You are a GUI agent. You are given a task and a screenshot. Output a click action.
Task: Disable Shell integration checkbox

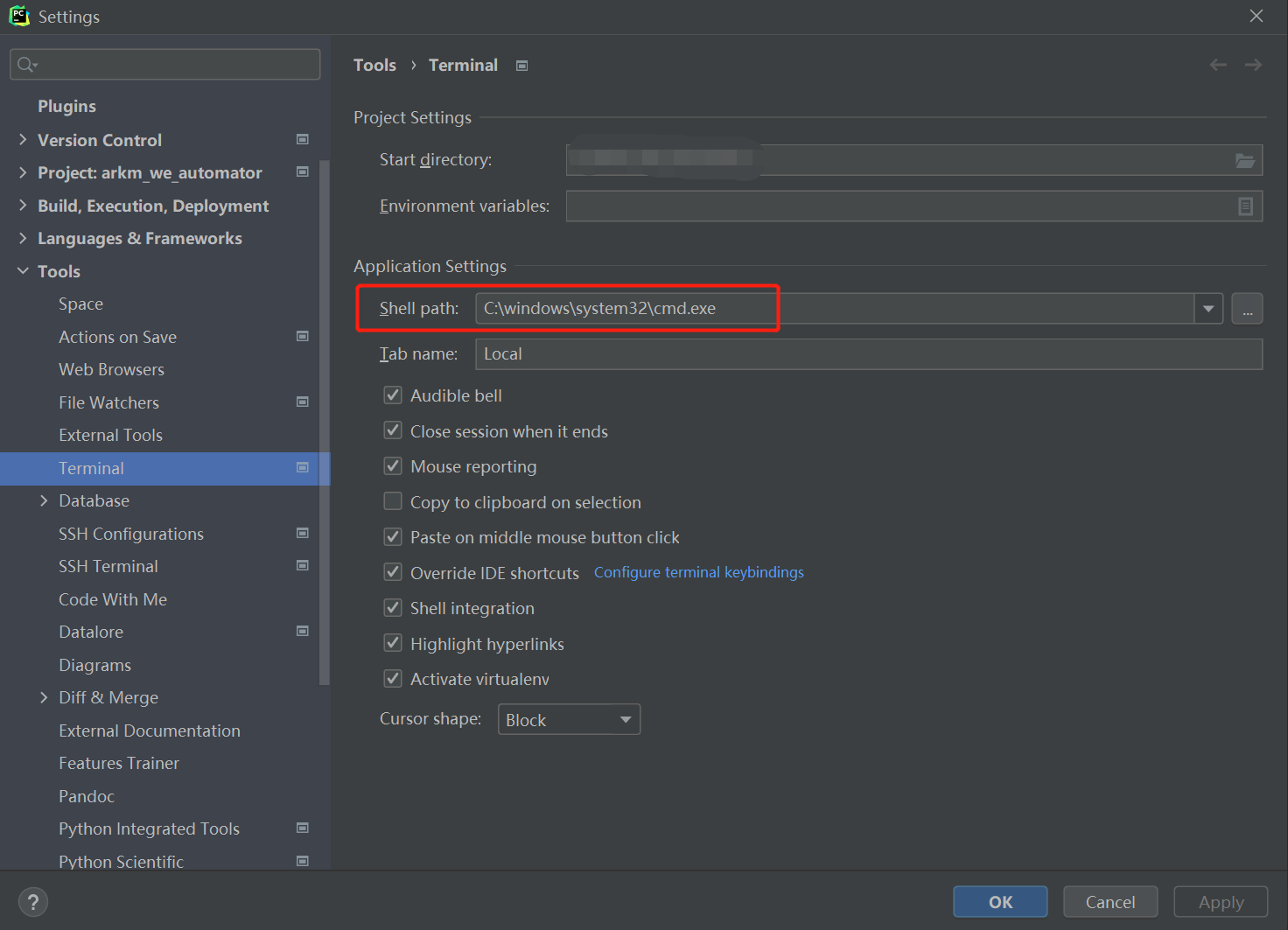[393, 608]
